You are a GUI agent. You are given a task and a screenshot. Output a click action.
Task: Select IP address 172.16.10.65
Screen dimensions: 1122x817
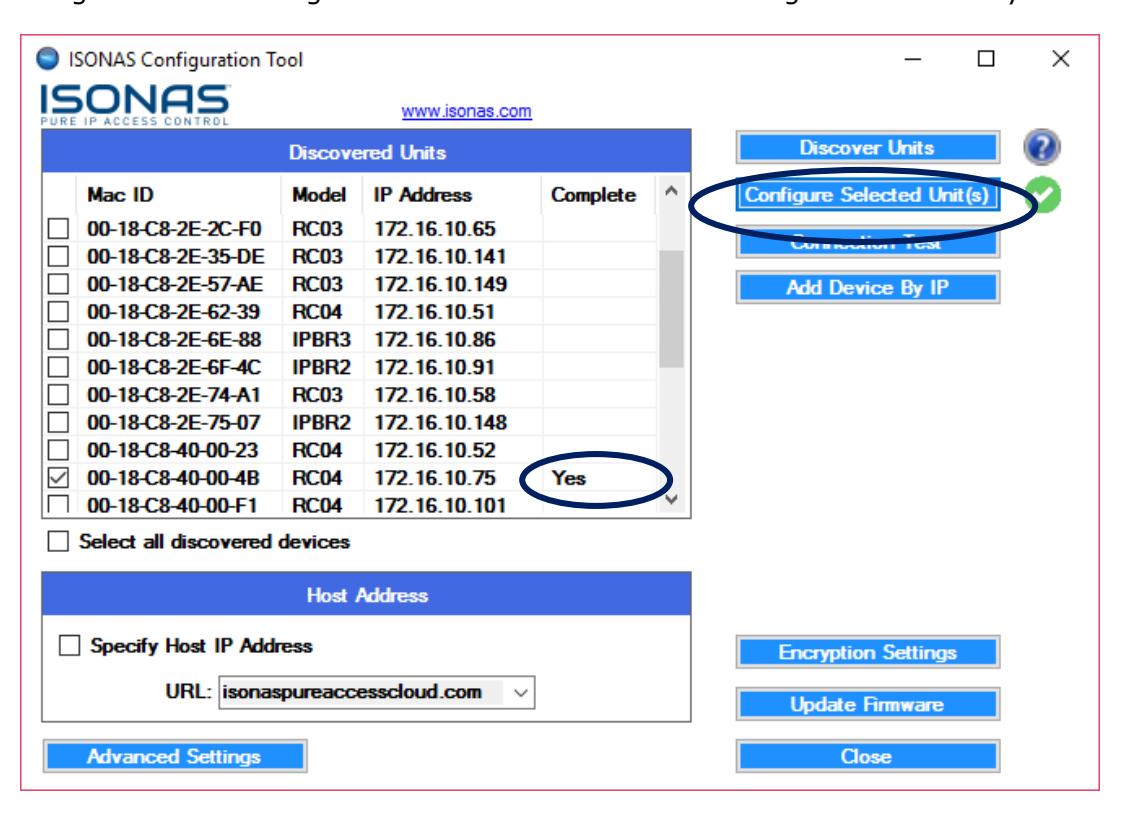(435, 229)
